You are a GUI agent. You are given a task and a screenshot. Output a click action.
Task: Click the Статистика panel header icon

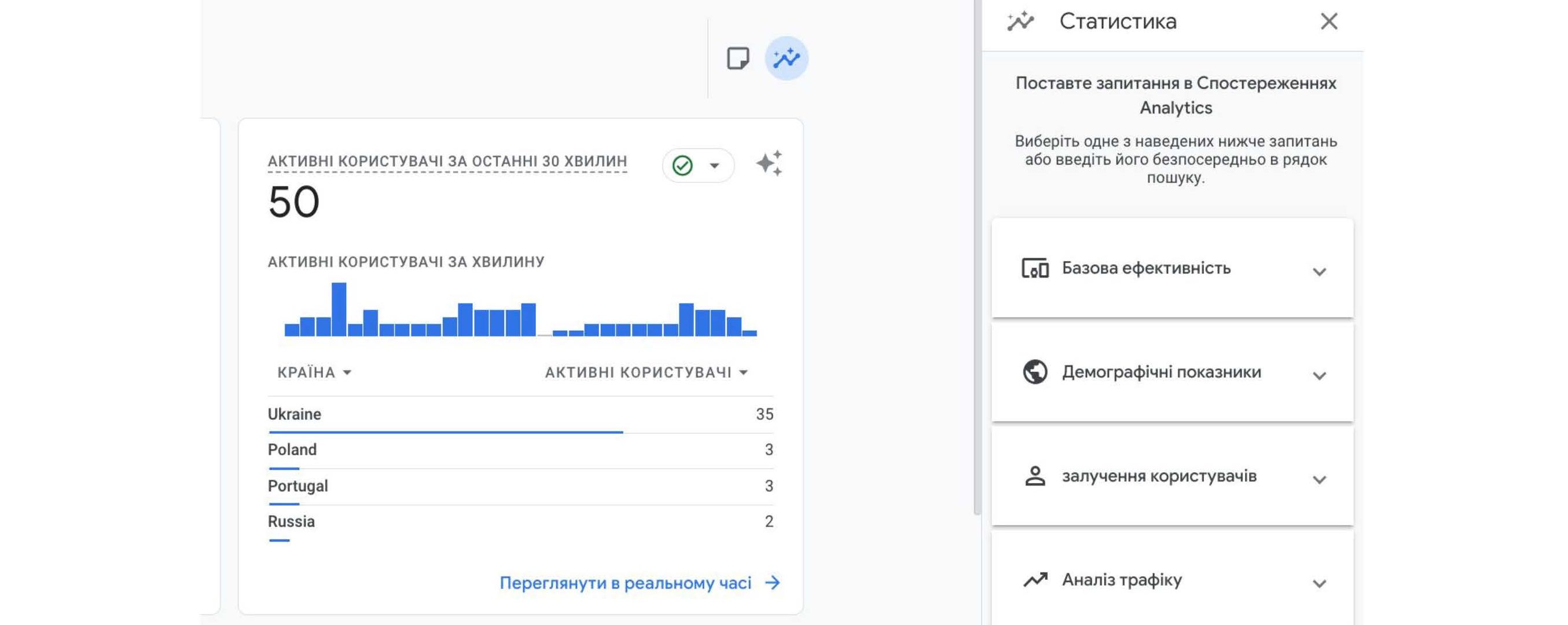coord(1020,21)
